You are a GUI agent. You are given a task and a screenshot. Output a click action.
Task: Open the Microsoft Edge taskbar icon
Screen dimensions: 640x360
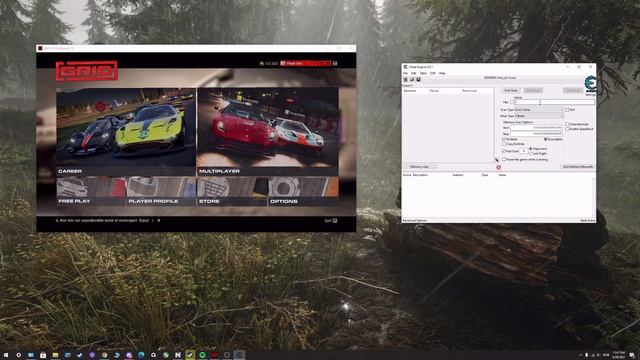[x=141, y=355]
